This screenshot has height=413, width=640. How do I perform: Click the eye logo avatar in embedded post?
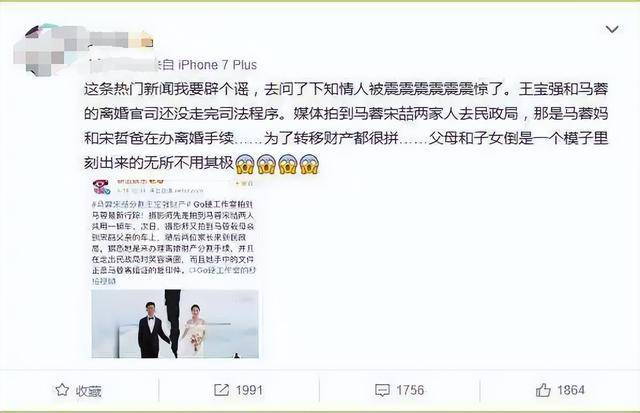[101, 187]
